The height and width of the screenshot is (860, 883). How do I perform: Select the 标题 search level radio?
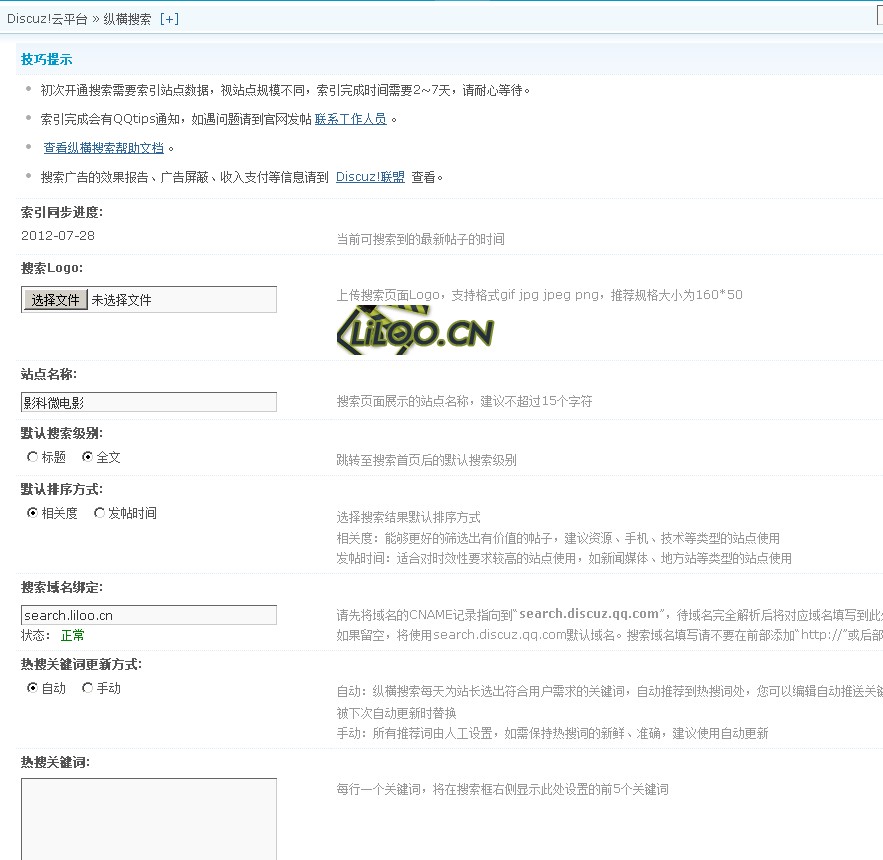pyautogui.click(x=33, y=457)
